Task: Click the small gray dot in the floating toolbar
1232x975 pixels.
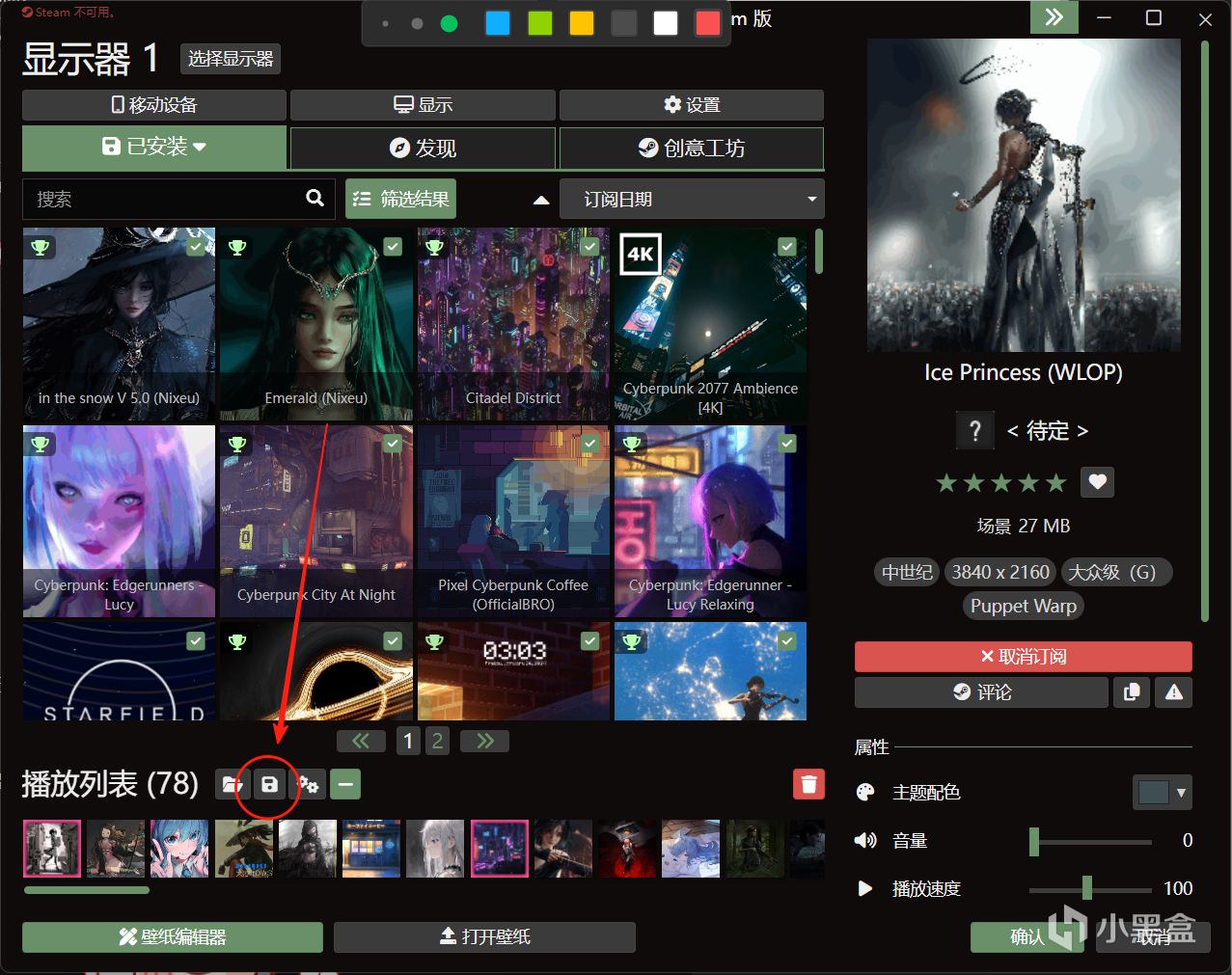Action: pos(385,23)
